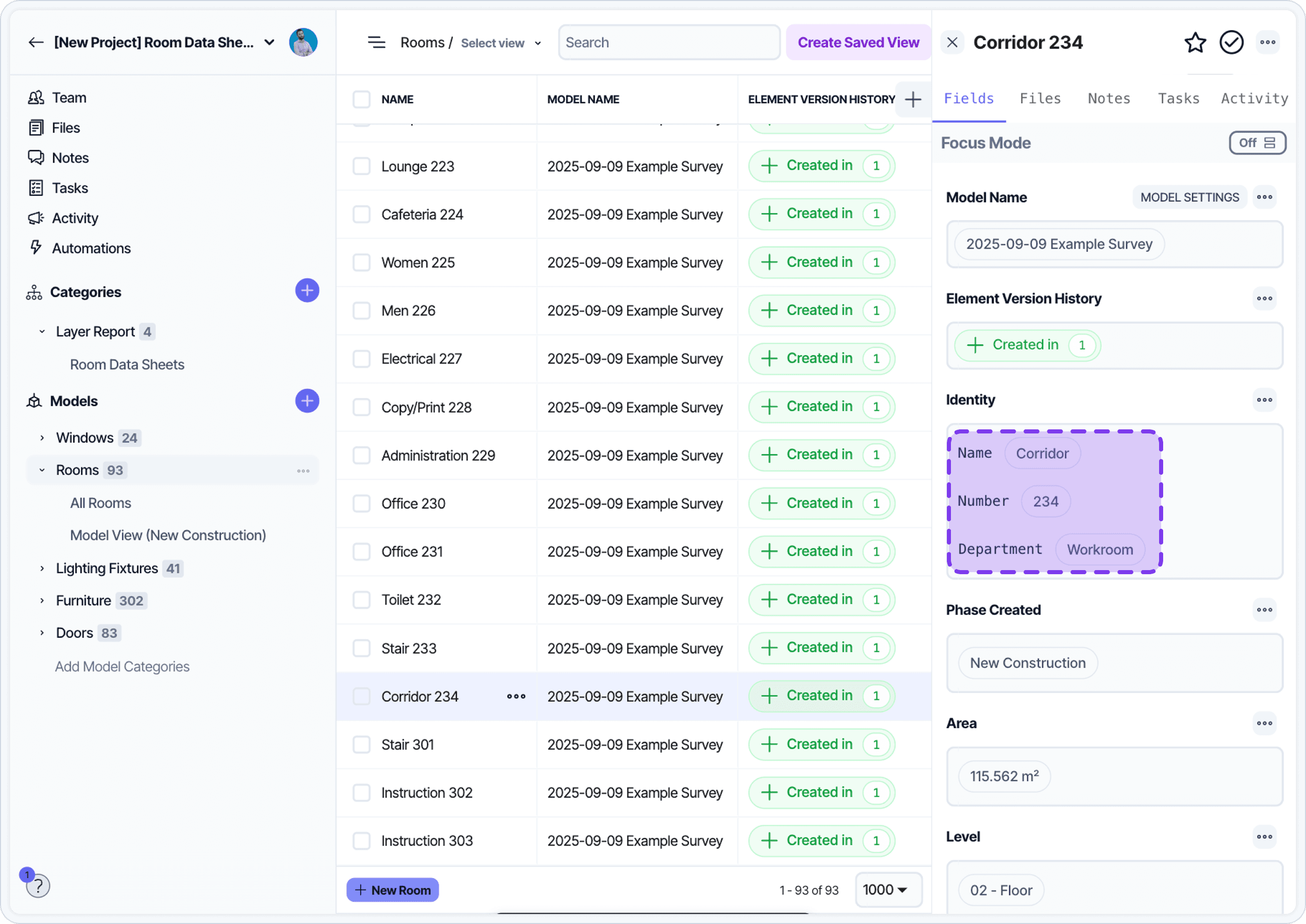The width and height of the screenshot is (1306, 924).
Task: Star Corridor 234 as favorite
Action: [x=1194, y=43]
